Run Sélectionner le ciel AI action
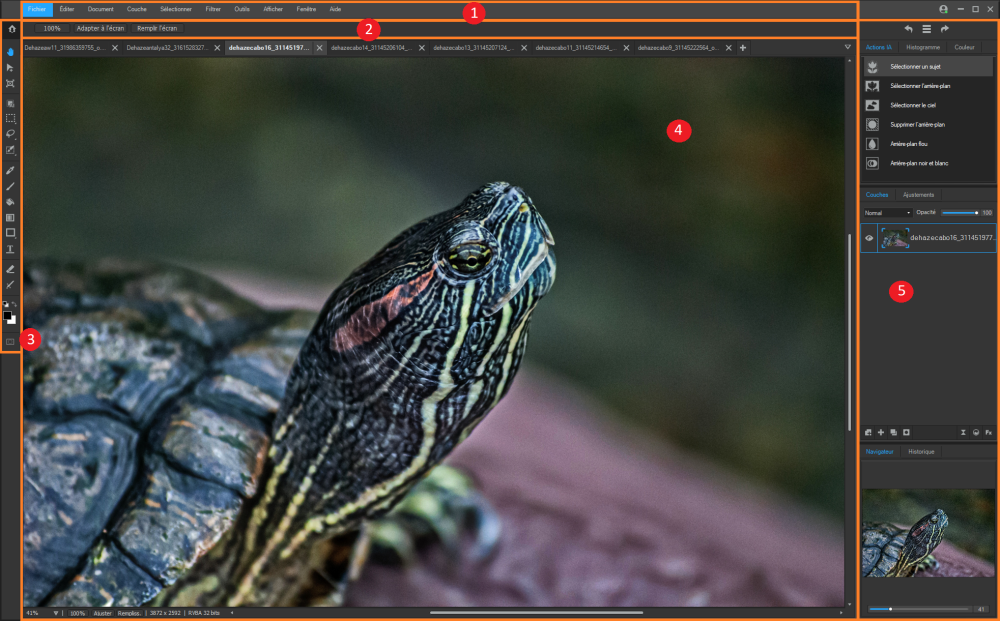Screen dimensions: 1000x621 point(928,105)
